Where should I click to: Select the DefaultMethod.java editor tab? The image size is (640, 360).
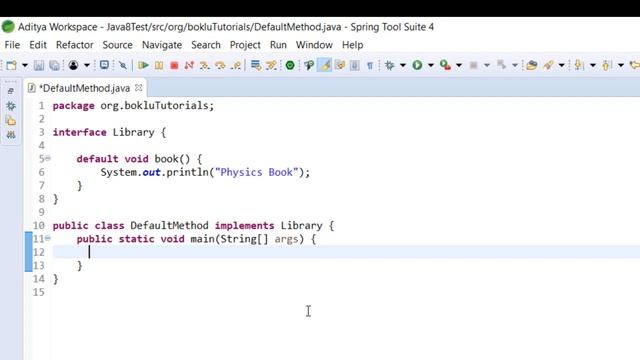84,88
